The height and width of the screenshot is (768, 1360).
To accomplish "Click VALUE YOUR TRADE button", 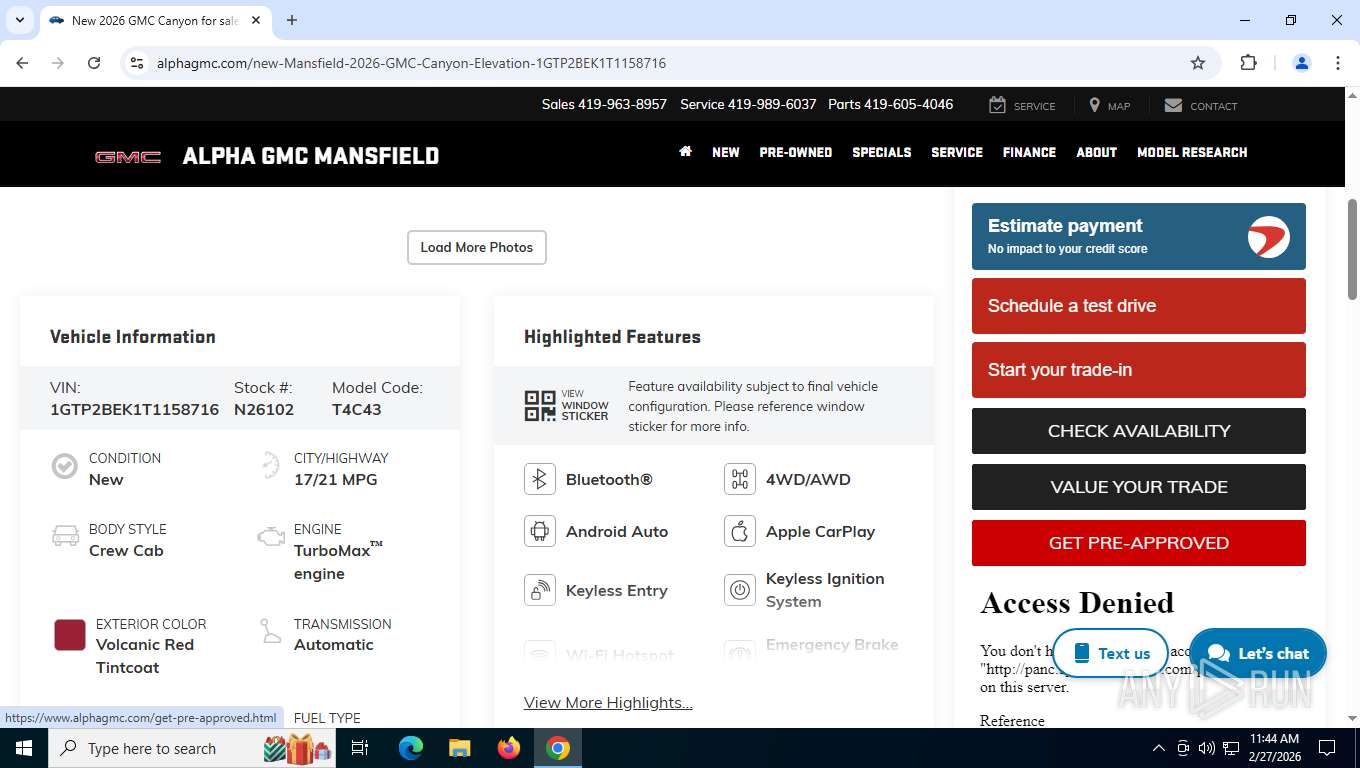I will 1139,487.
